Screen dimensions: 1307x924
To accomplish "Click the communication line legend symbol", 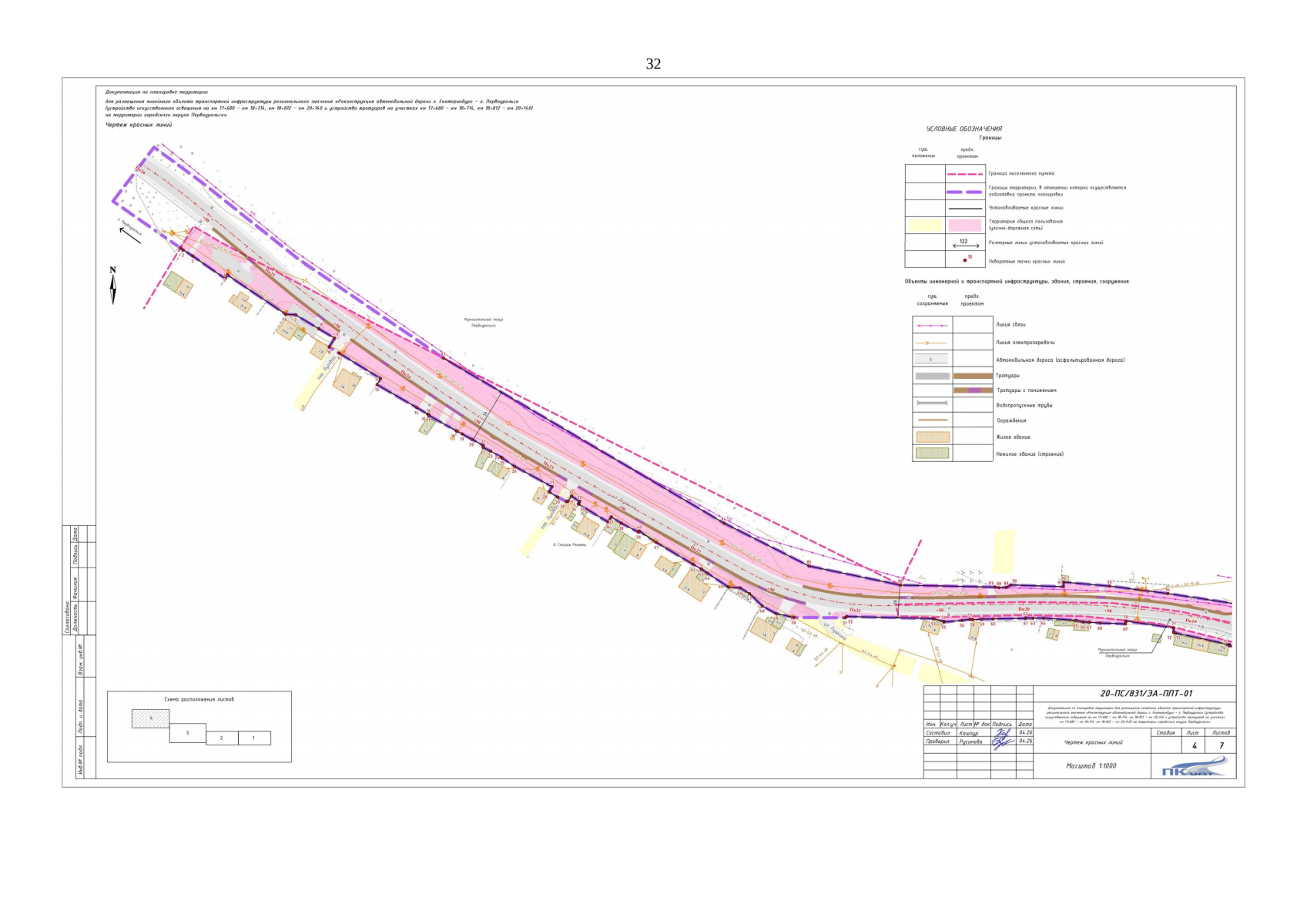I will point(932,325).
